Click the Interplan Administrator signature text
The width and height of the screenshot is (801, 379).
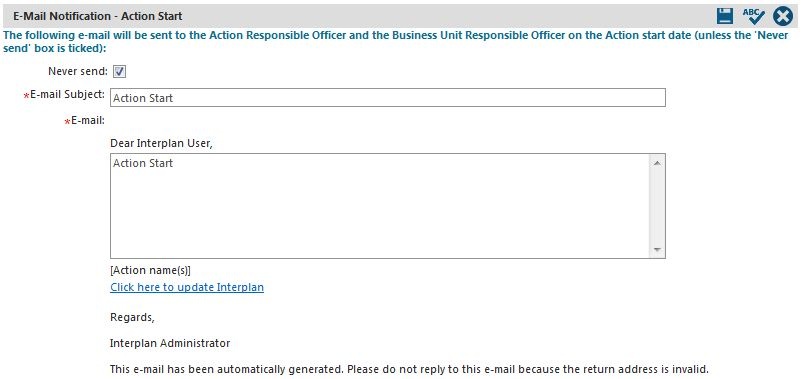point(170,343)
